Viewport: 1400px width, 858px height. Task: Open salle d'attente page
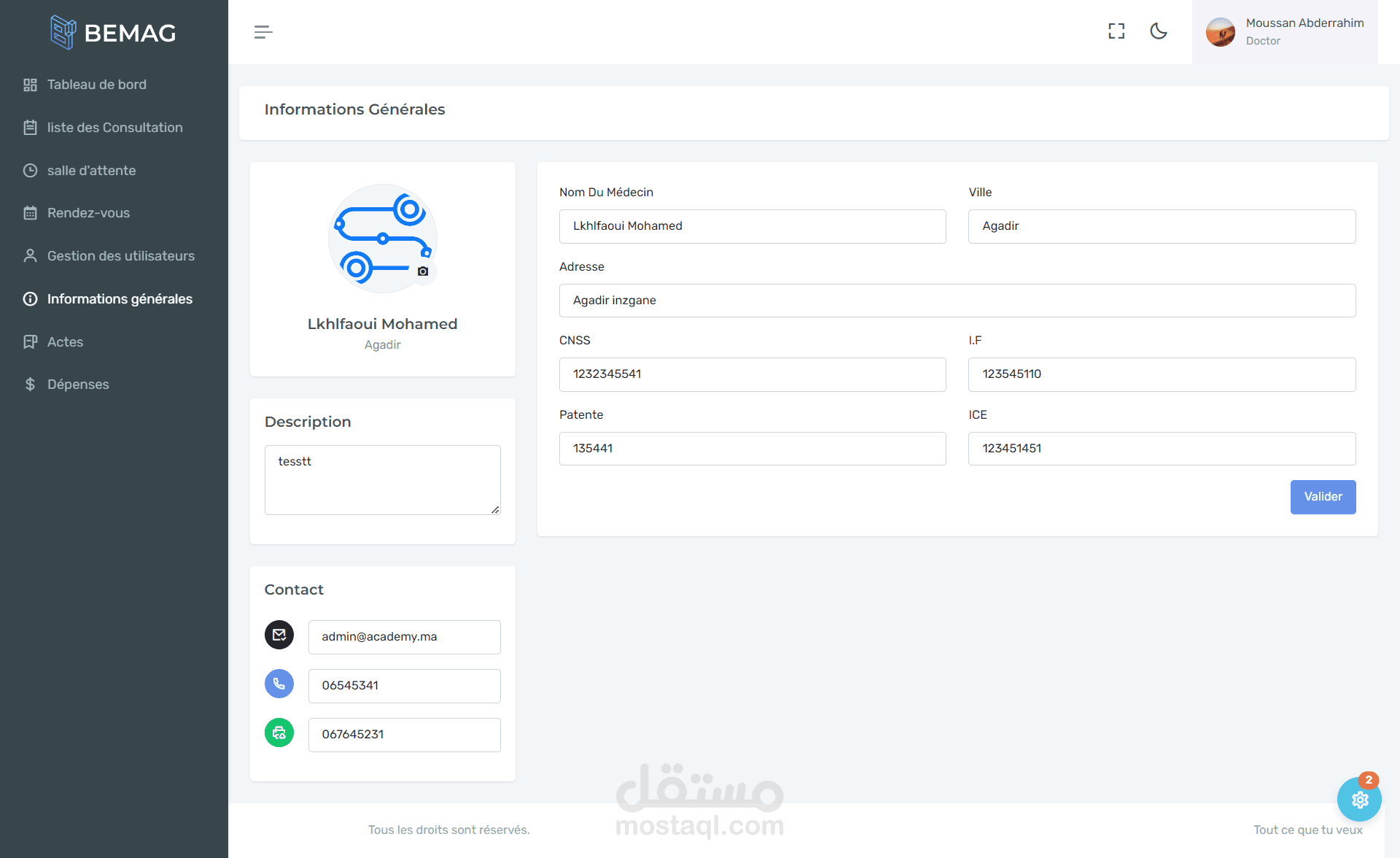91,171
